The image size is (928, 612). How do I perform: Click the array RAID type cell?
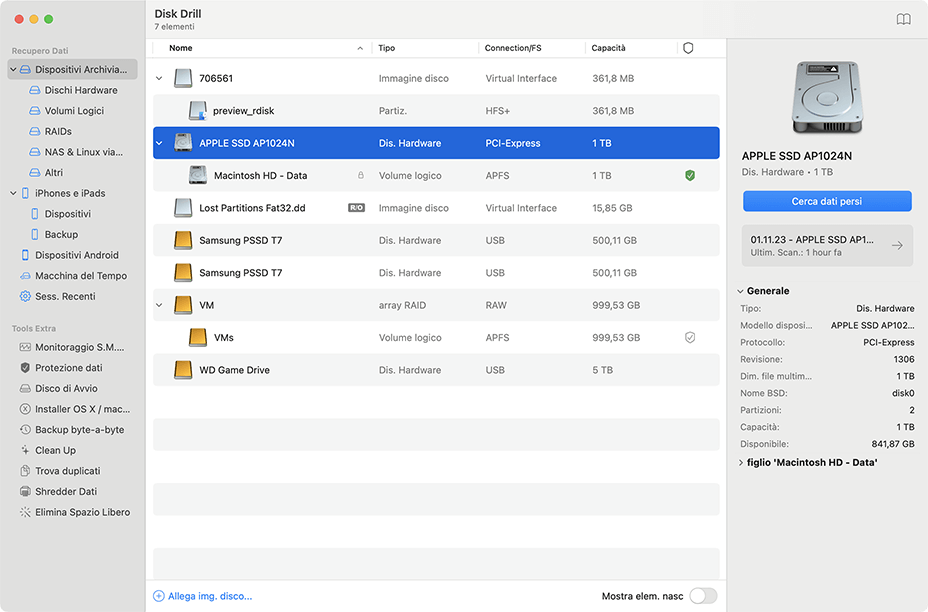(x=402, y=305)
